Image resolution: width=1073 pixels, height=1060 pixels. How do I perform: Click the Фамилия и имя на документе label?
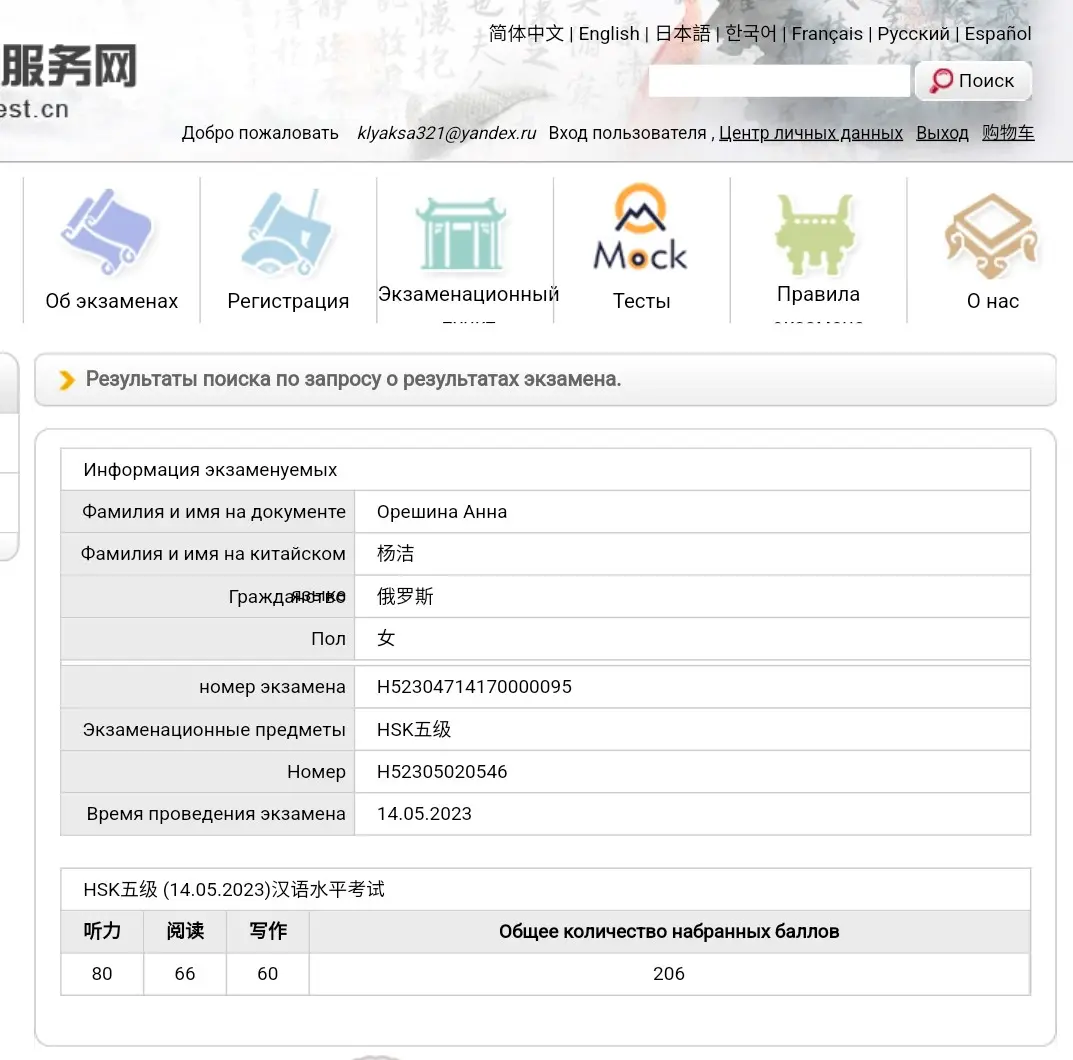click(214, 512)
